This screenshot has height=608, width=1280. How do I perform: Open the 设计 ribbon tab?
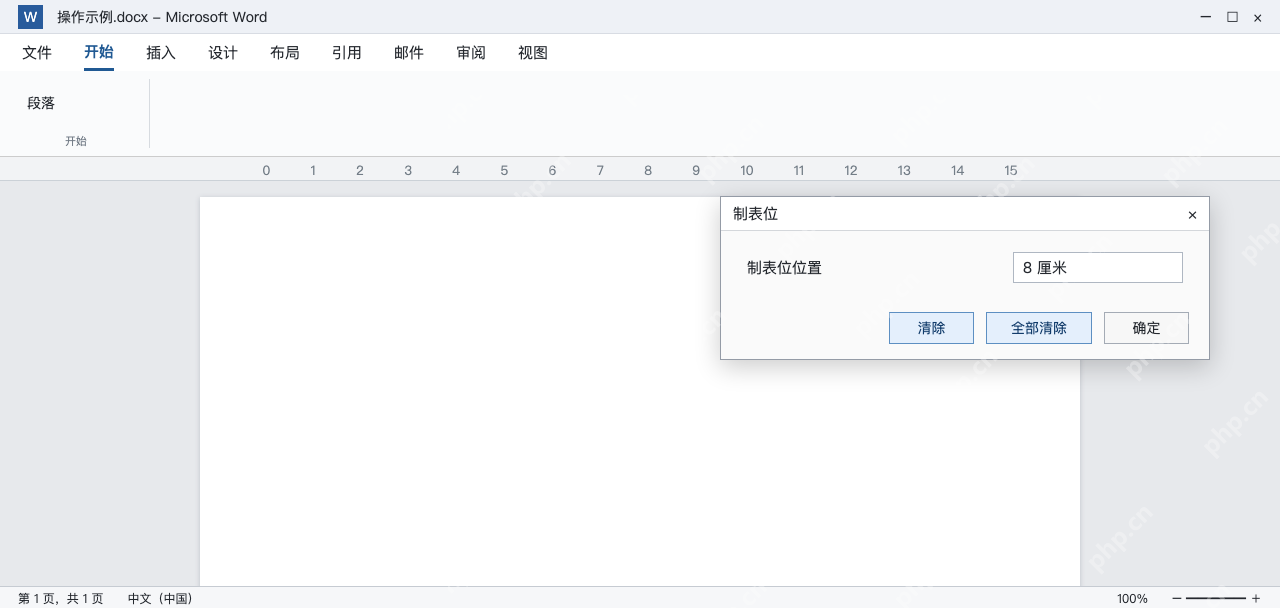point(223,53)
